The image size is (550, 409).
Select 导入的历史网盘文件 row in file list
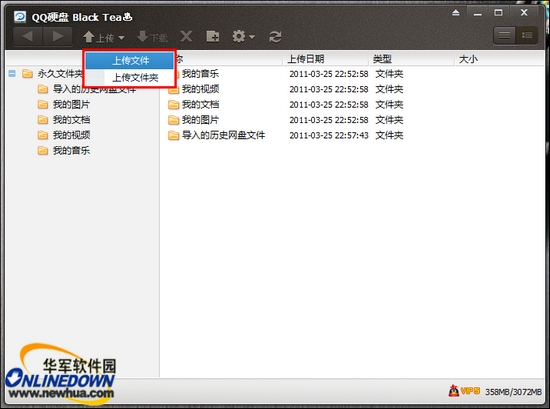pos(352,135)
